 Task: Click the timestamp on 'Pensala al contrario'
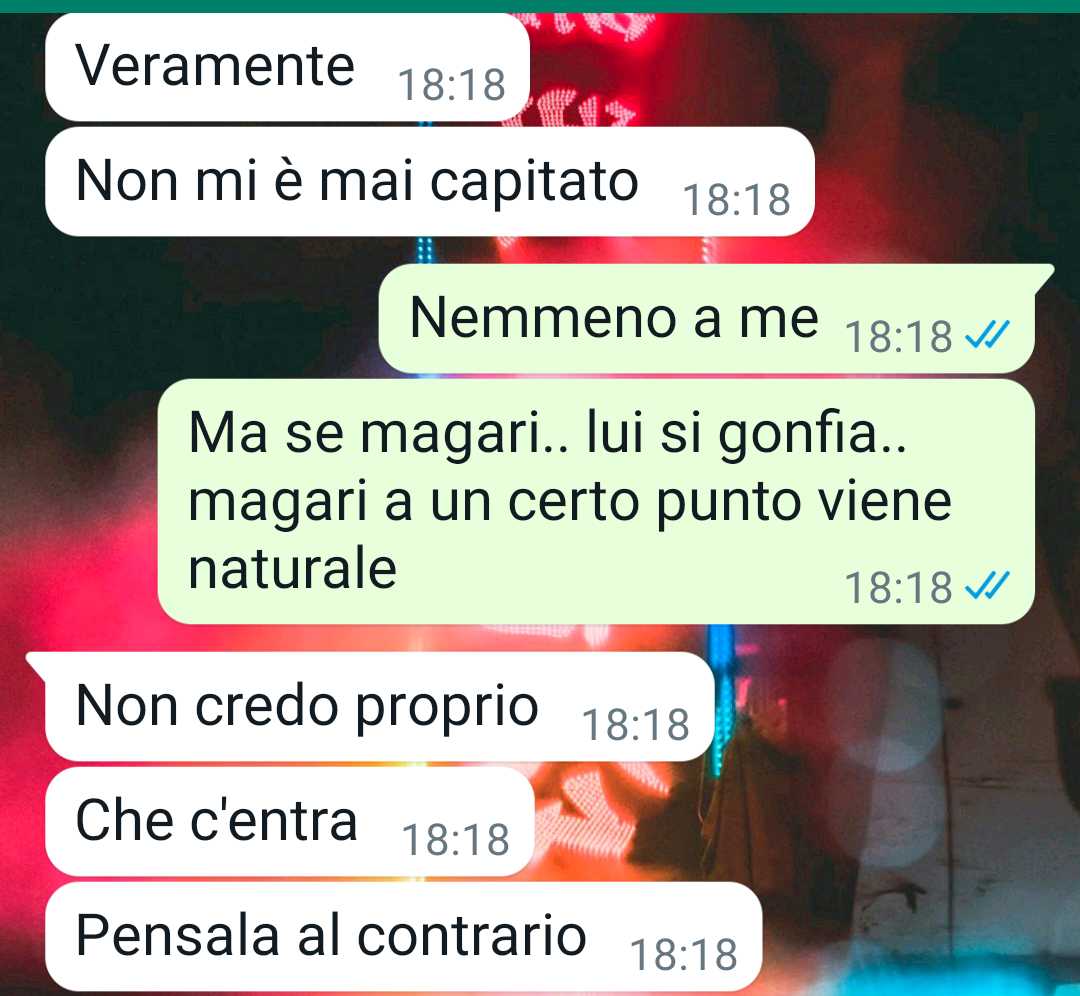pyautogui.click(x=684, y=955)
